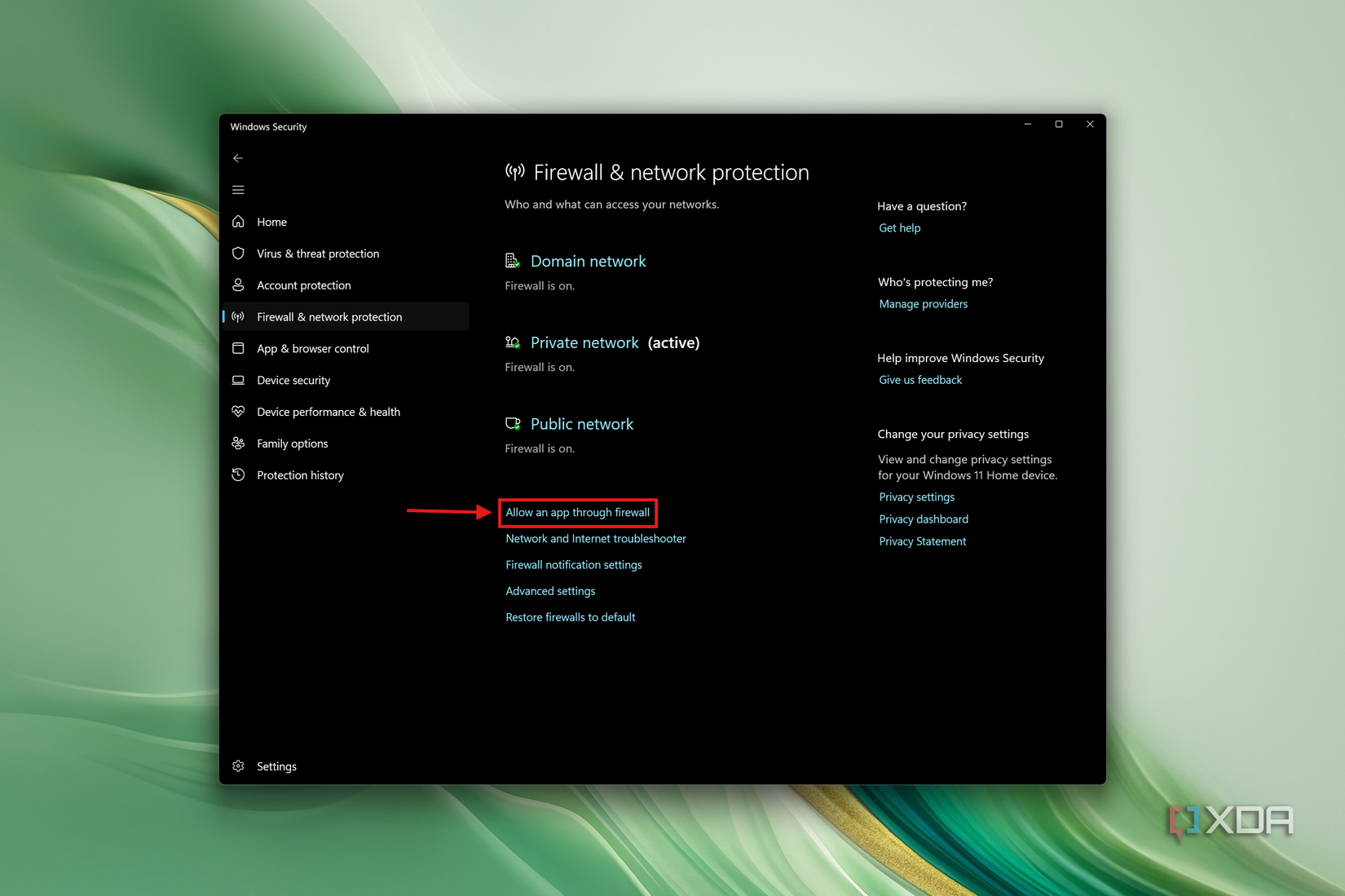Image resolution: width=1345 pixels, height=896 pixels.
Task: Click the Domain network building icon
Action: [x=513, y=259]
